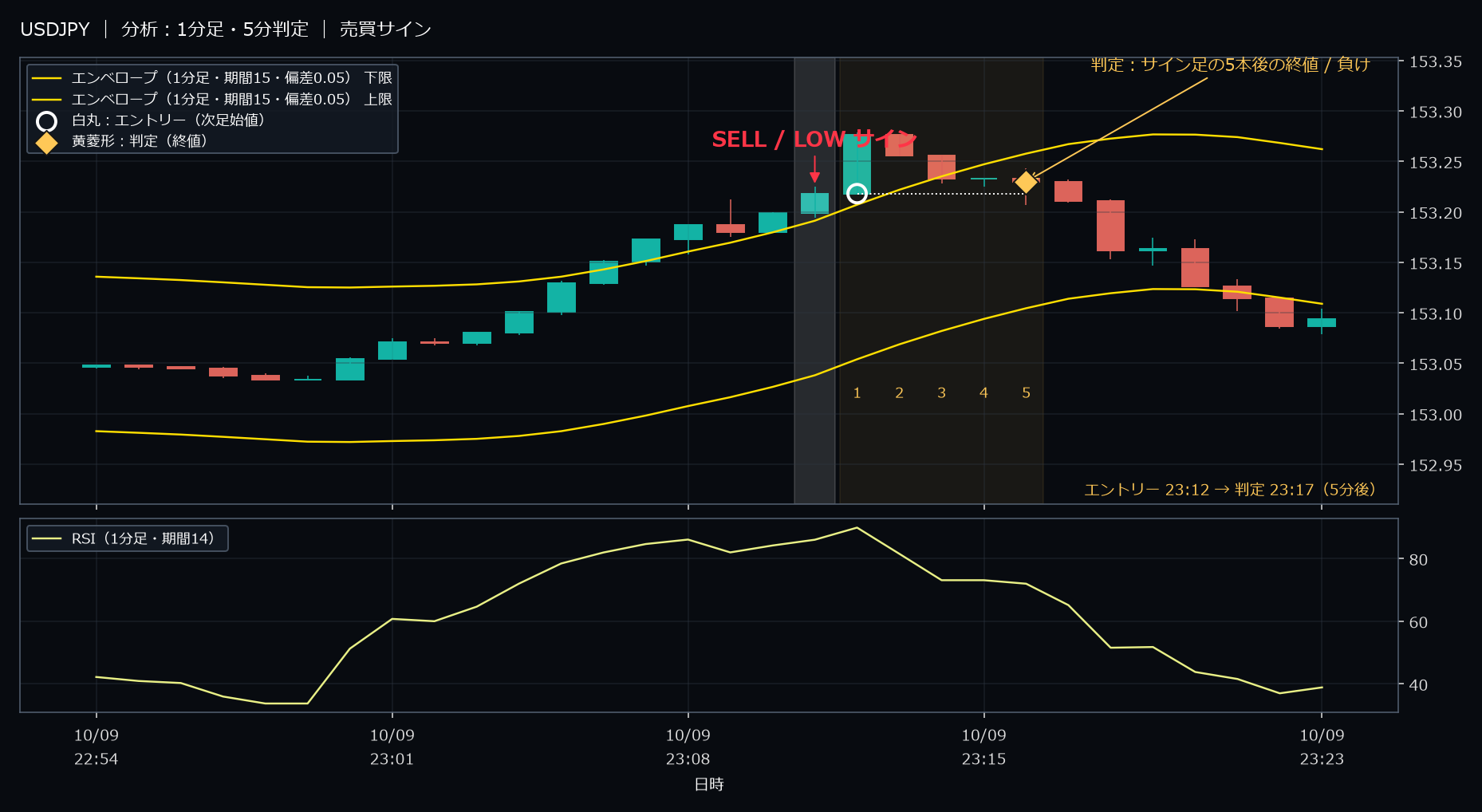Click the yellow diamond icon in legend
1482x812 pixels.
click(x=47, y=142)
